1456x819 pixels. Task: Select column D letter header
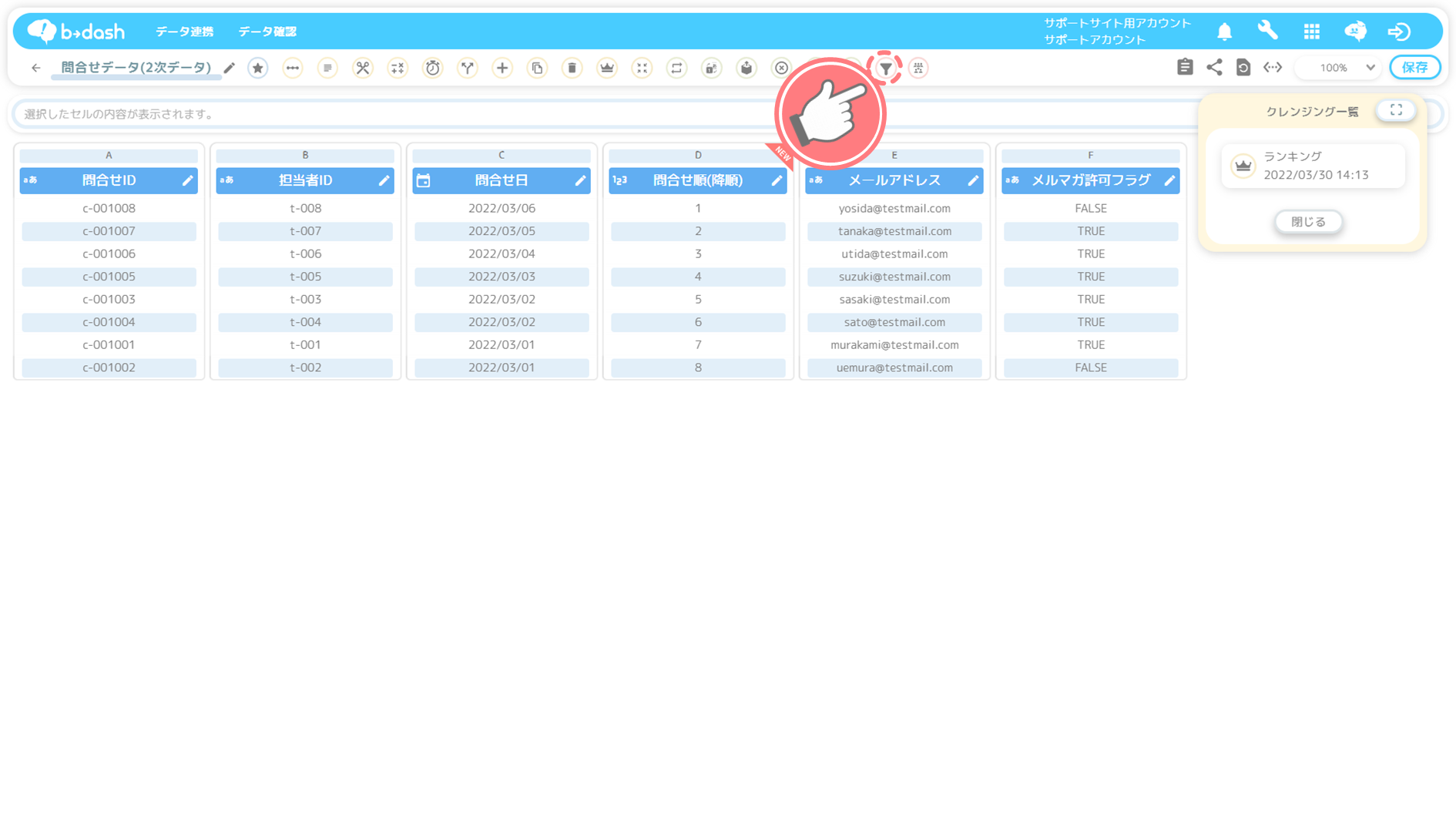pos(698,156)
